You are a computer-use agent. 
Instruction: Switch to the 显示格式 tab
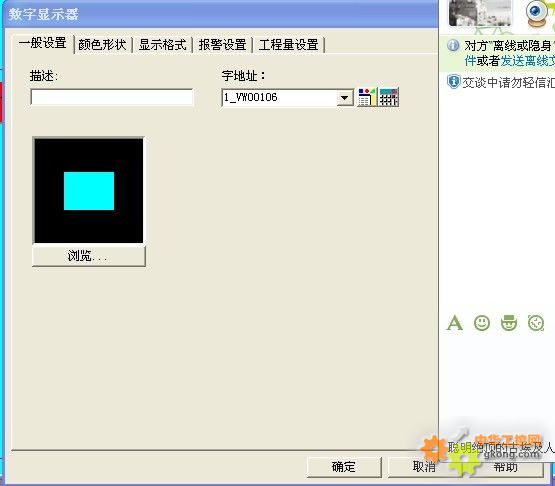(x=162, y=45)
